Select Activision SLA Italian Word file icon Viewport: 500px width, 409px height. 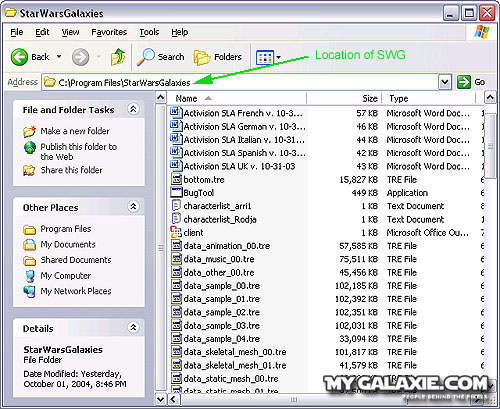(176, 139)
